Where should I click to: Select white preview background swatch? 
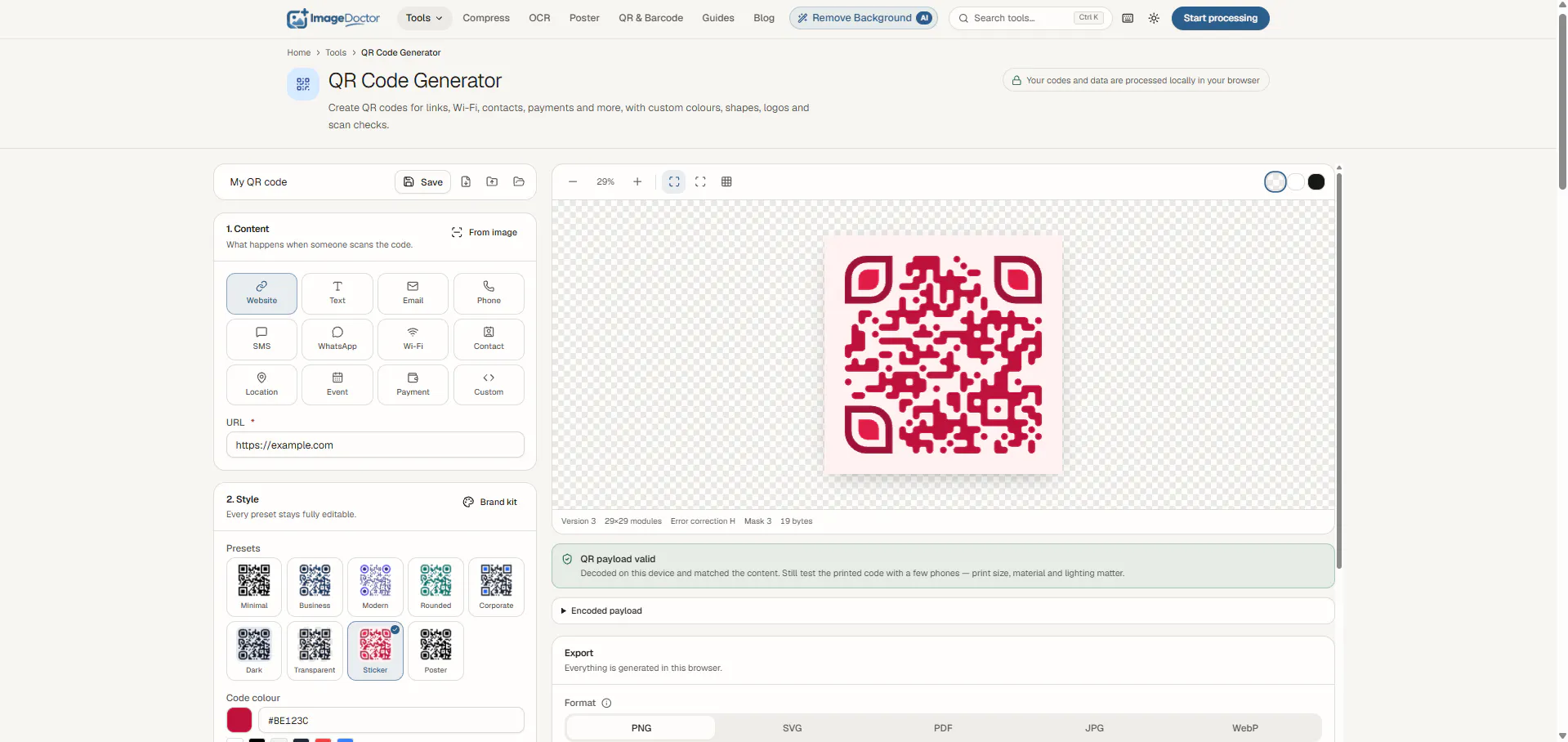(x=1296, y=181)
